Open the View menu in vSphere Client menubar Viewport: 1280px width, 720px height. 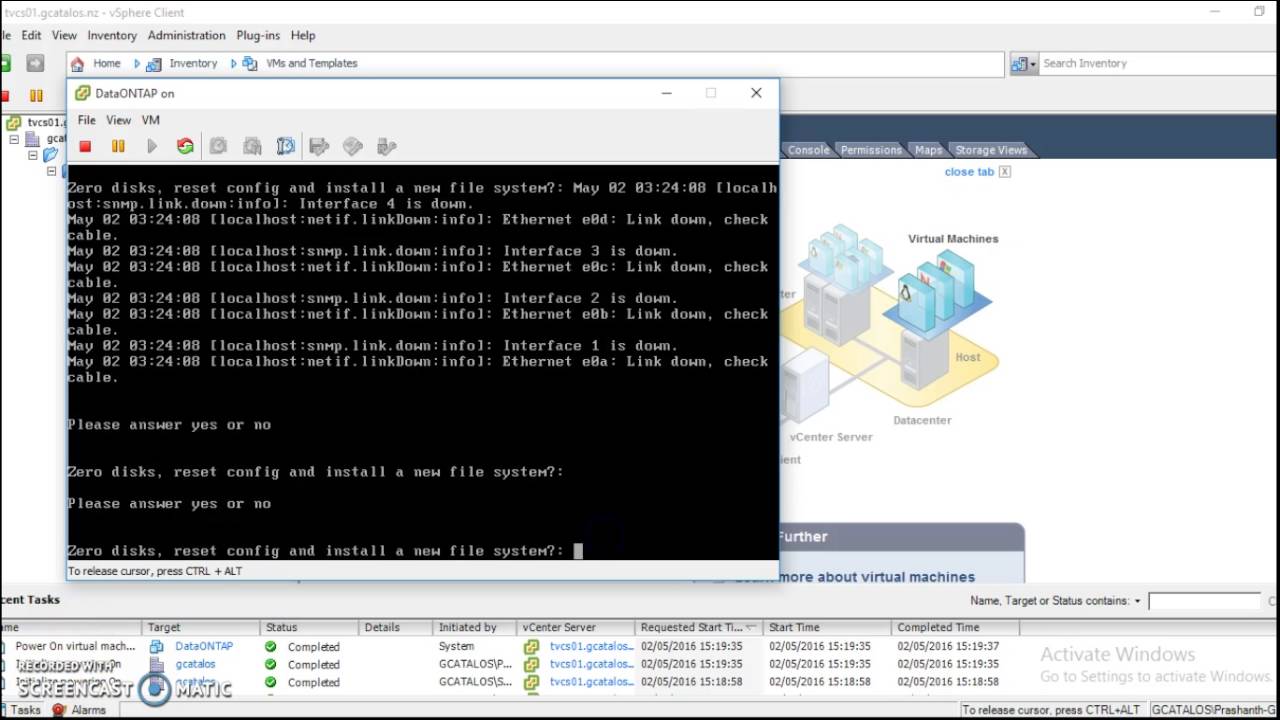[64, 35]
